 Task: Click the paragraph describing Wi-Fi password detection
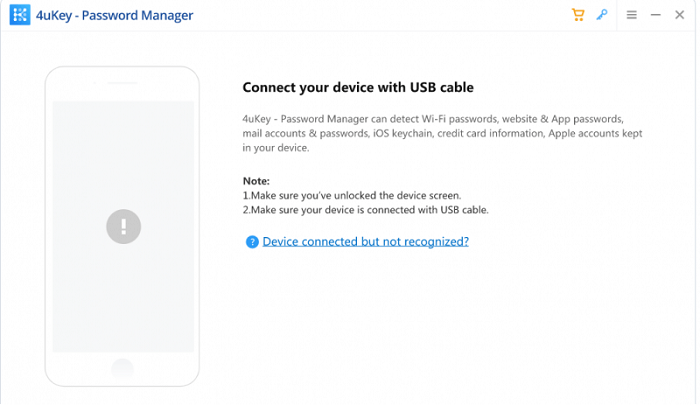point(432,118)
